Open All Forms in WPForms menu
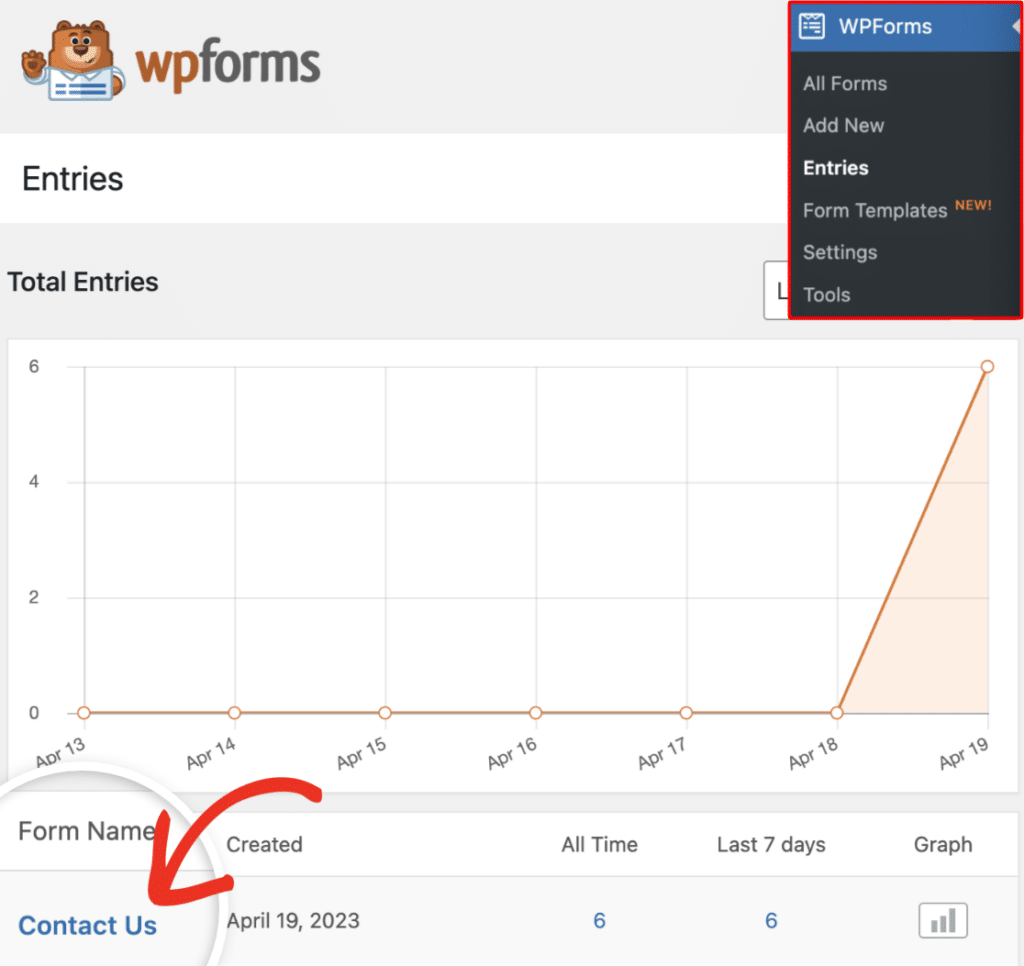The height and width of the screenshot is (966, 1024). pos(845,84)
